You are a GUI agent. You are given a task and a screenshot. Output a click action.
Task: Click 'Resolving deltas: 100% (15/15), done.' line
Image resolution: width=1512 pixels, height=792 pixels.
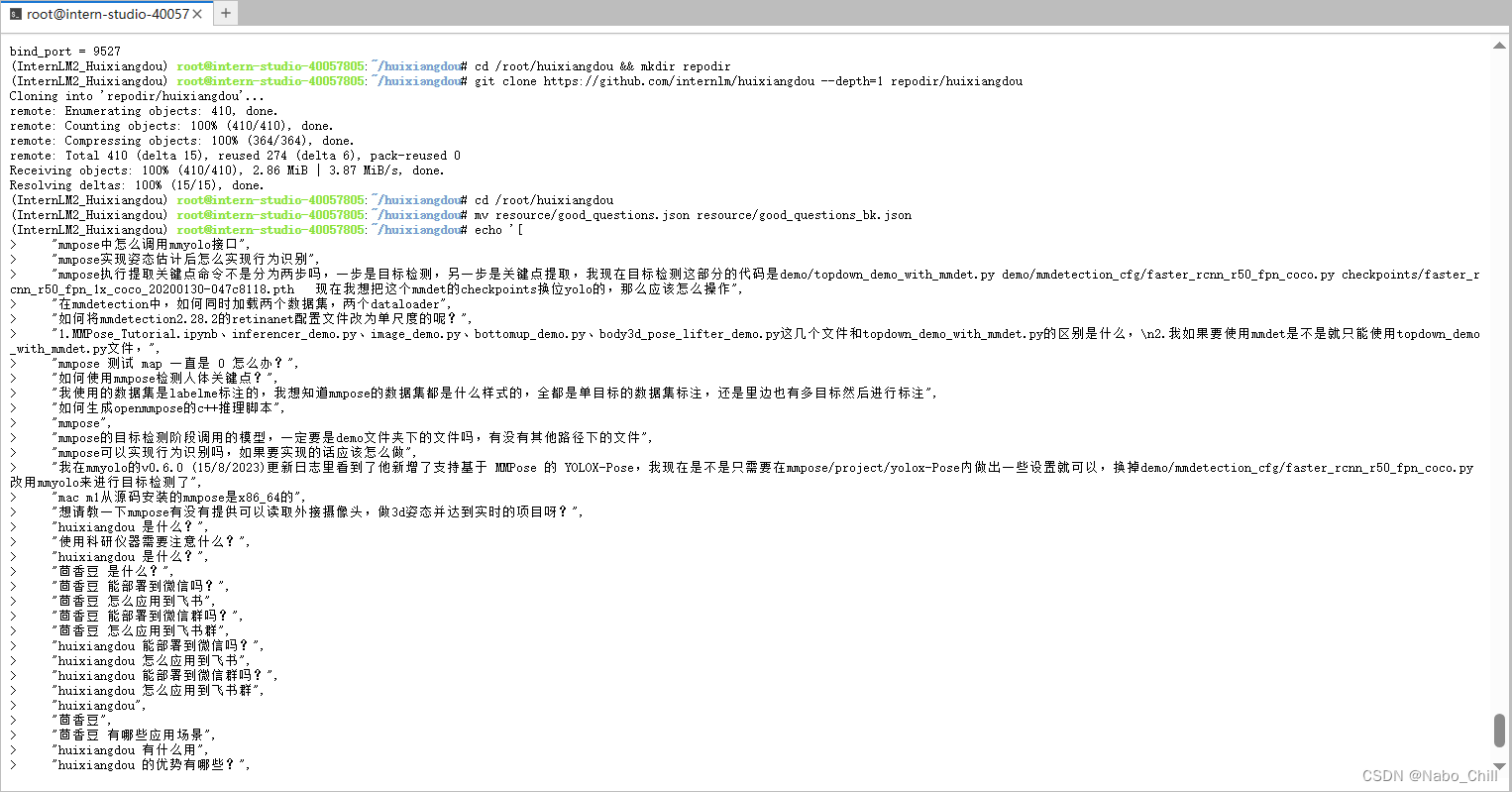point(137,185)
